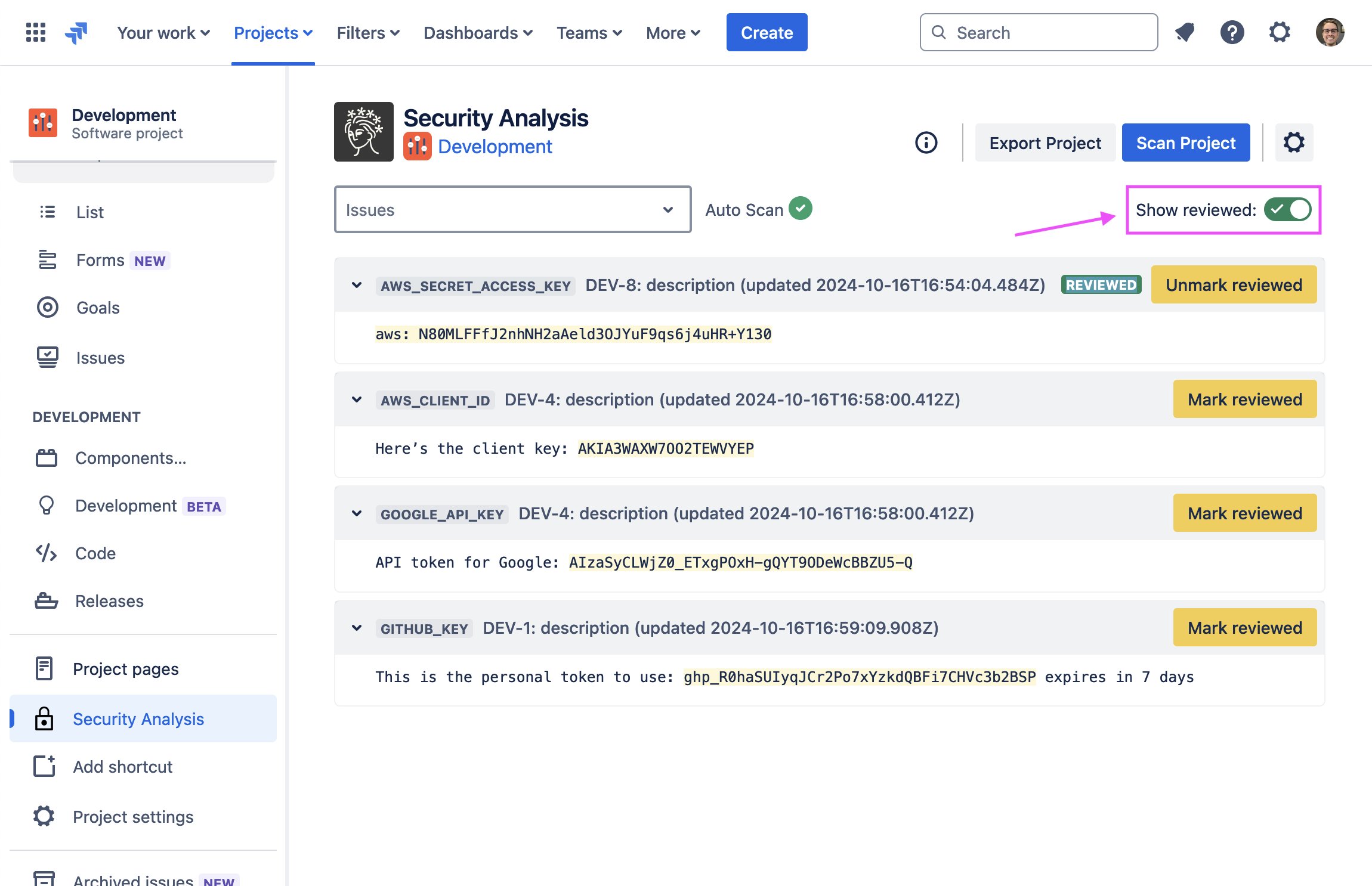The height and width of the screenshot is (886, 1372).
Task: Open the user profile avatar
Action: 1330,32
